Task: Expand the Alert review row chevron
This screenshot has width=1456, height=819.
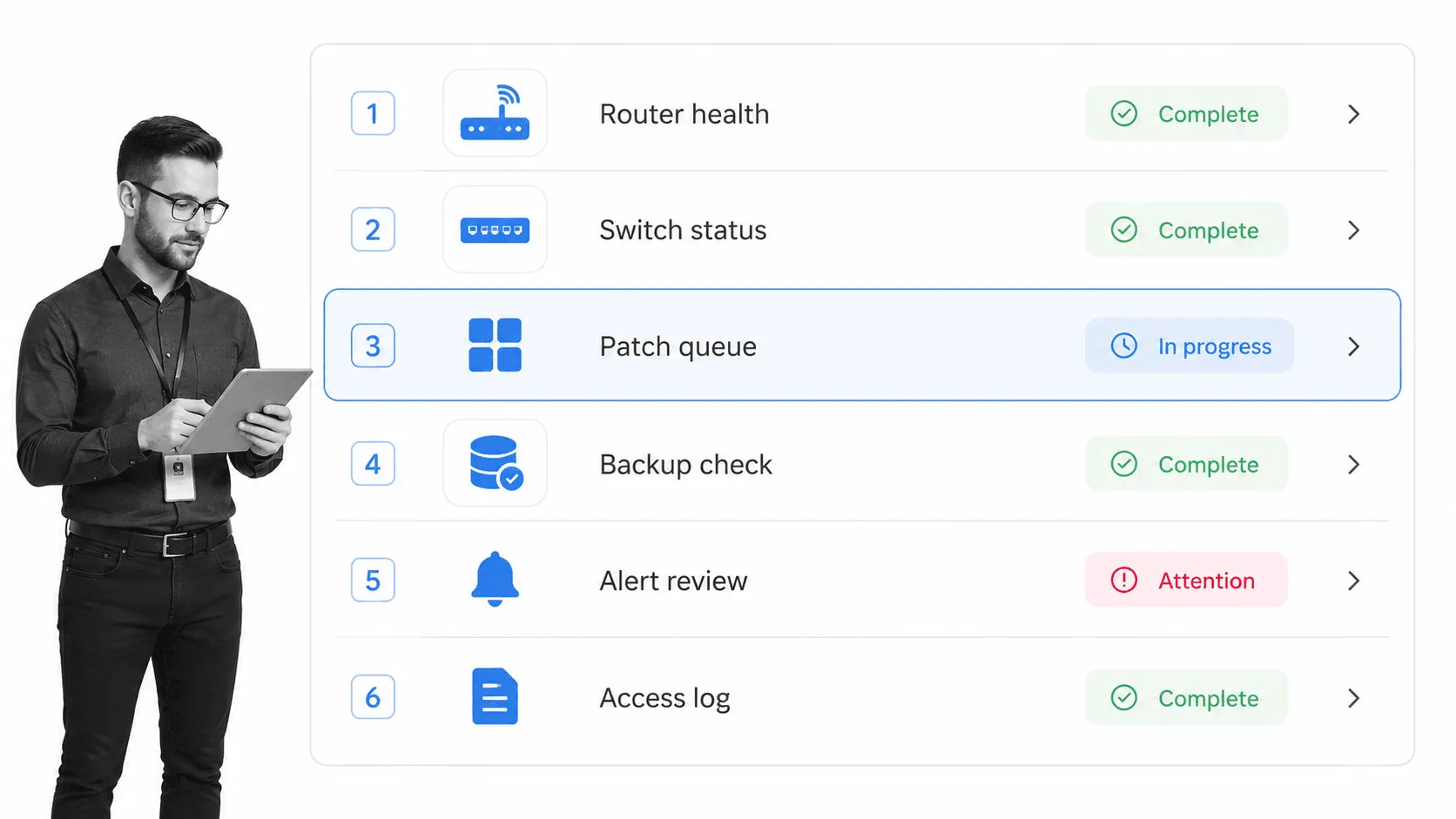Action: click(x=1353, y=581)
